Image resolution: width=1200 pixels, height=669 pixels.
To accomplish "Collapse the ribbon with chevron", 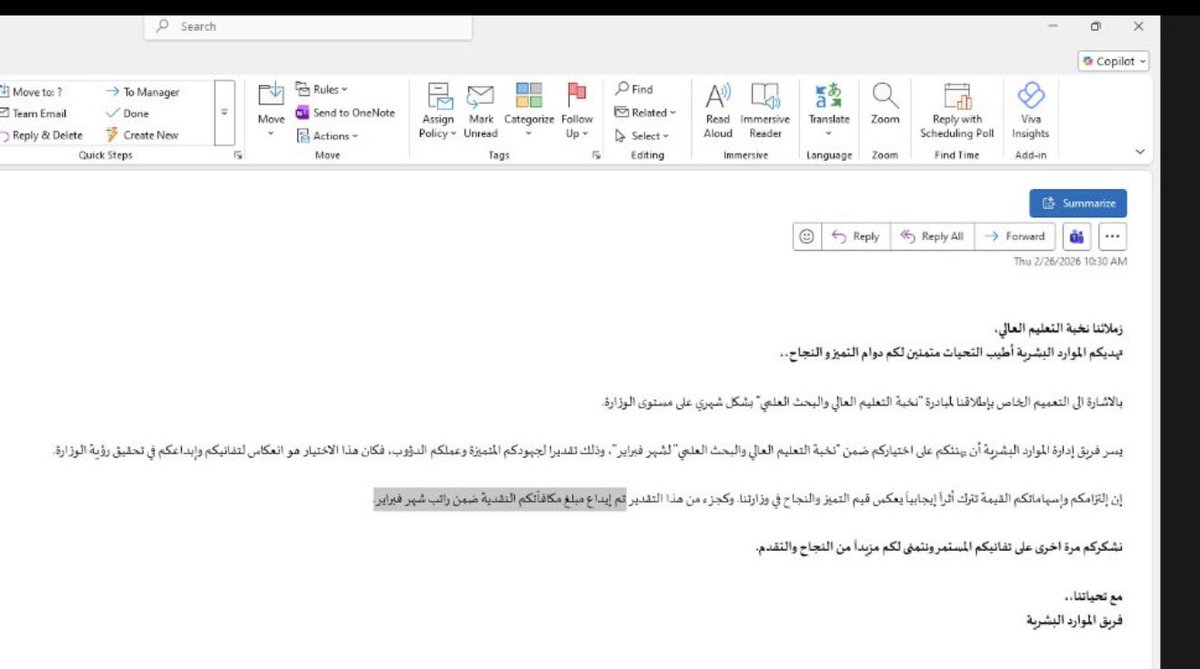I will 1141,152.
